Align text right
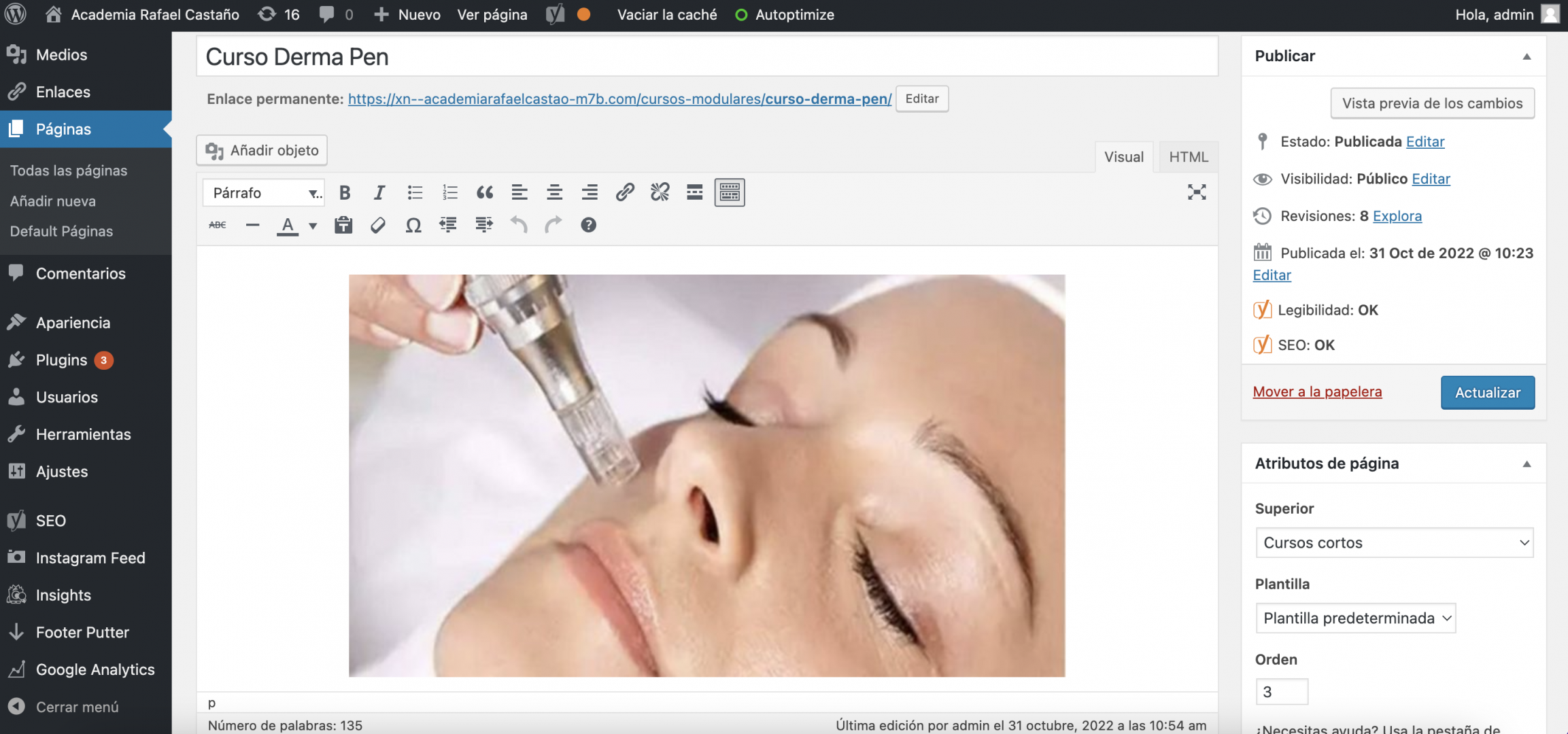The height and width of the screenshot is (734, 1568). [590, 193]
